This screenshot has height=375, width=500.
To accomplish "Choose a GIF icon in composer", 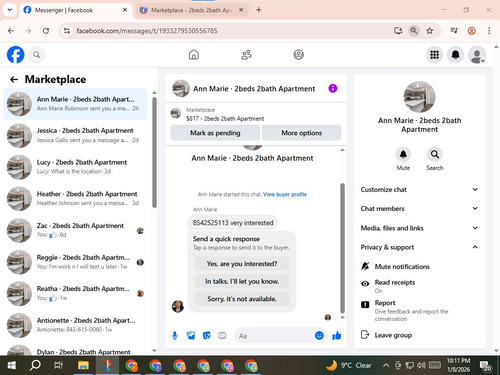I will [x=222, y=336].
